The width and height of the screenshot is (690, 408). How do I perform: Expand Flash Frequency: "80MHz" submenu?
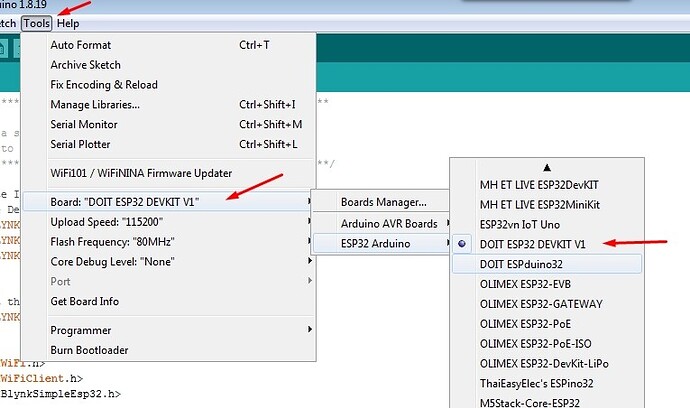(169, 242)
